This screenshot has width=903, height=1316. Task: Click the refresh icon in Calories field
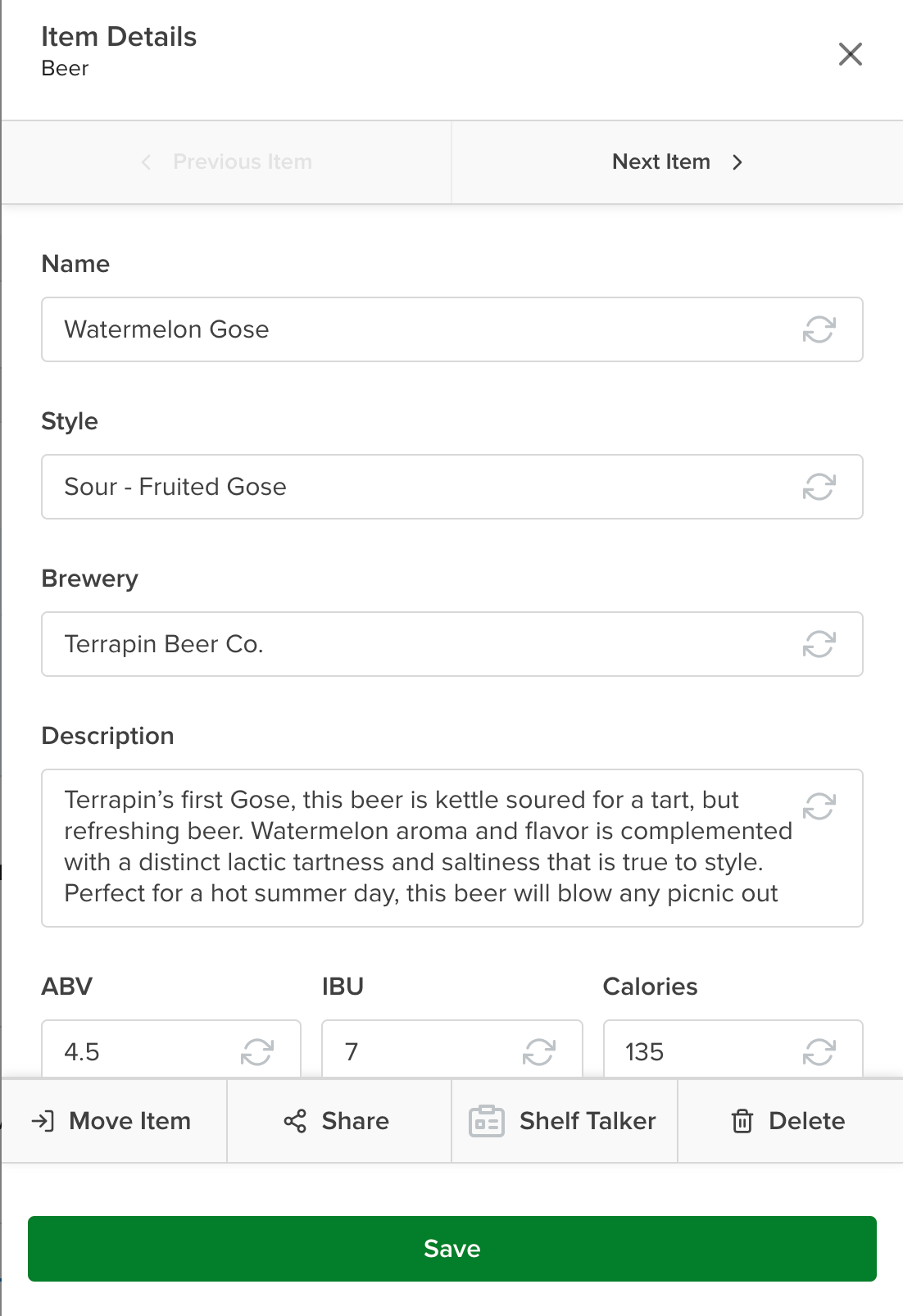[819, 1052]
